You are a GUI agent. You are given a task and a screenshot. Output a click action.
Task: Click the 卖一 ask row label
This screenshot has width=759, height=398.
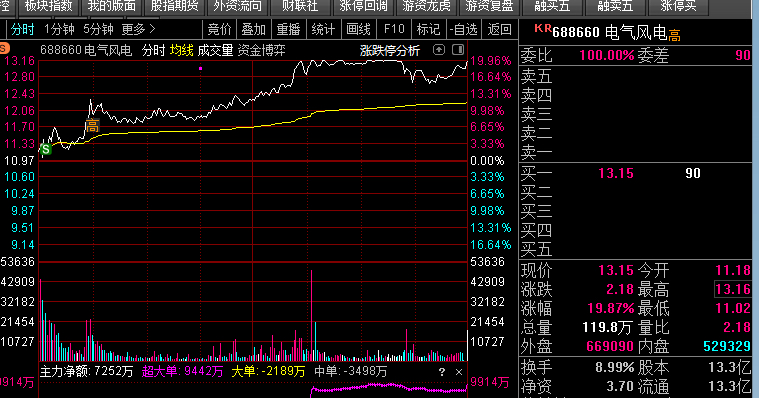(536, 153)
